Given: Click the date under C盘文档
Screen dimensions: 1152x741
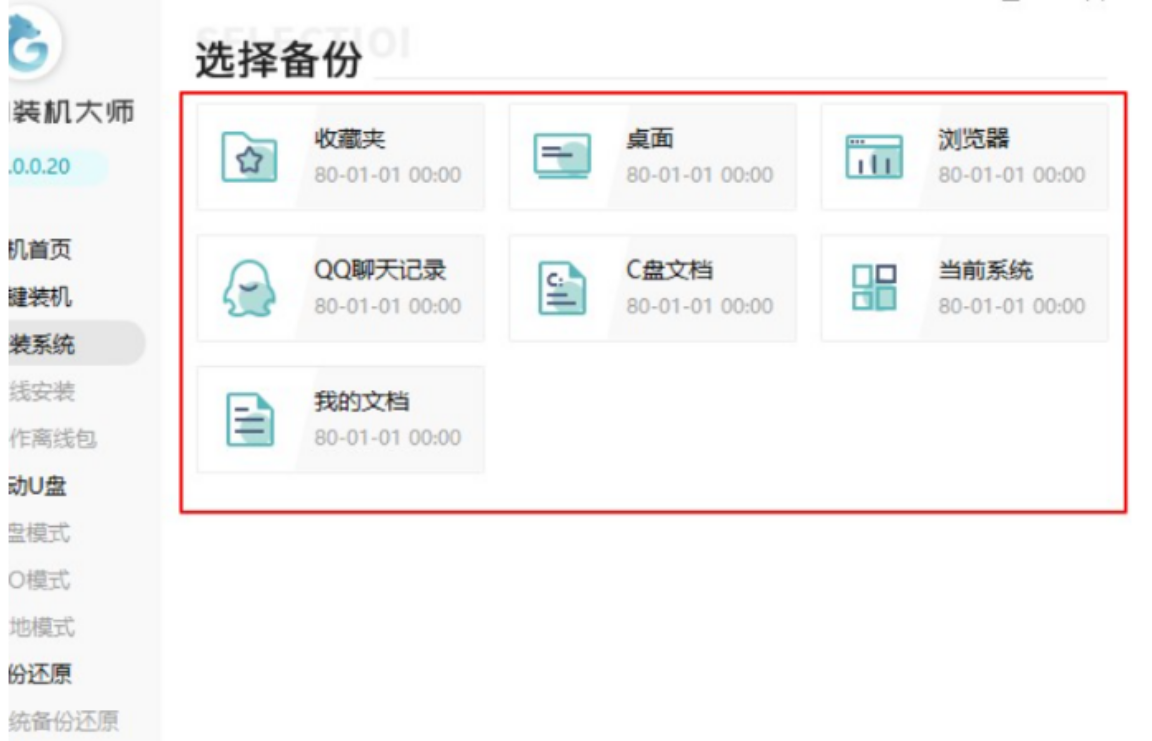Looking at the screenshot, I should click(699, 306).
